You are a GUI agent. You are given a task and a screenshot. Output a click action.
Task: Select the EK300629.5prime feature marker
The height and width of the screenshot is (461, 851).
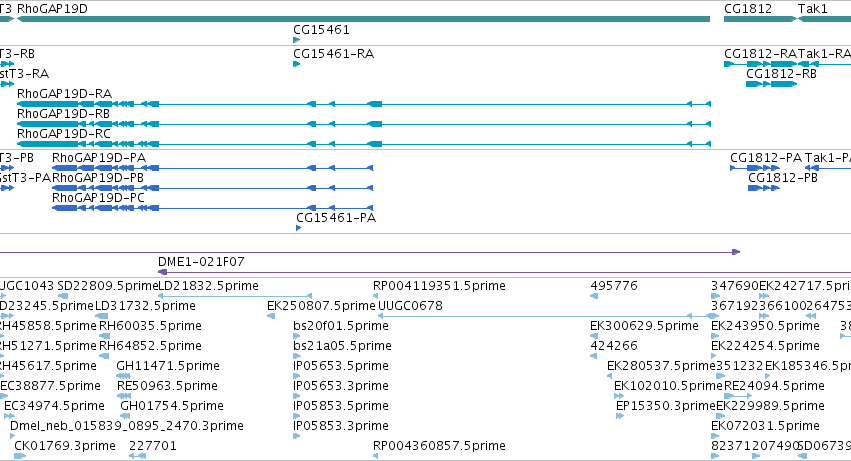click(x=594, y=336)
